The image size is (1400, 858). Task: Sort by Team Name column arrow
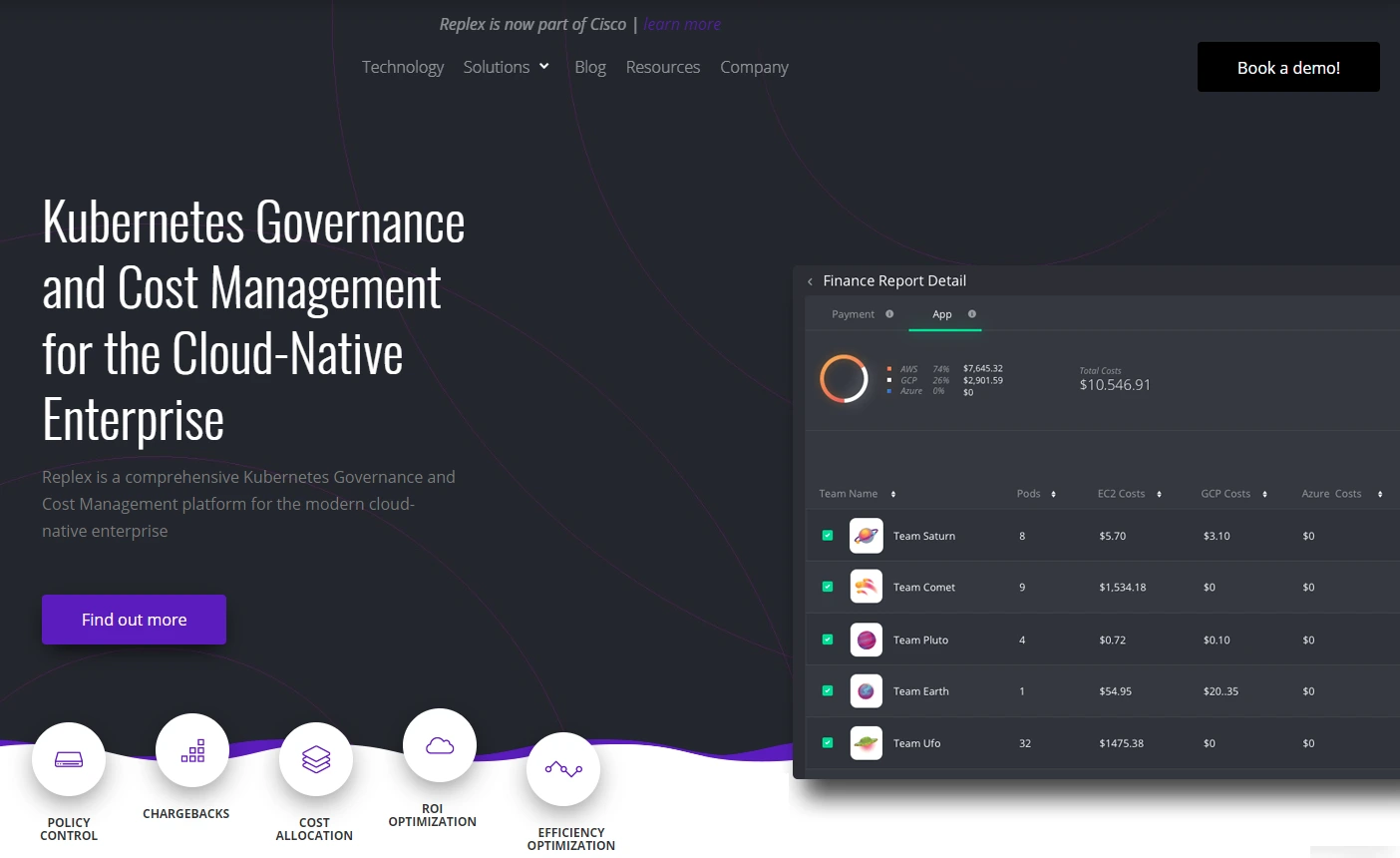[893, 494]
